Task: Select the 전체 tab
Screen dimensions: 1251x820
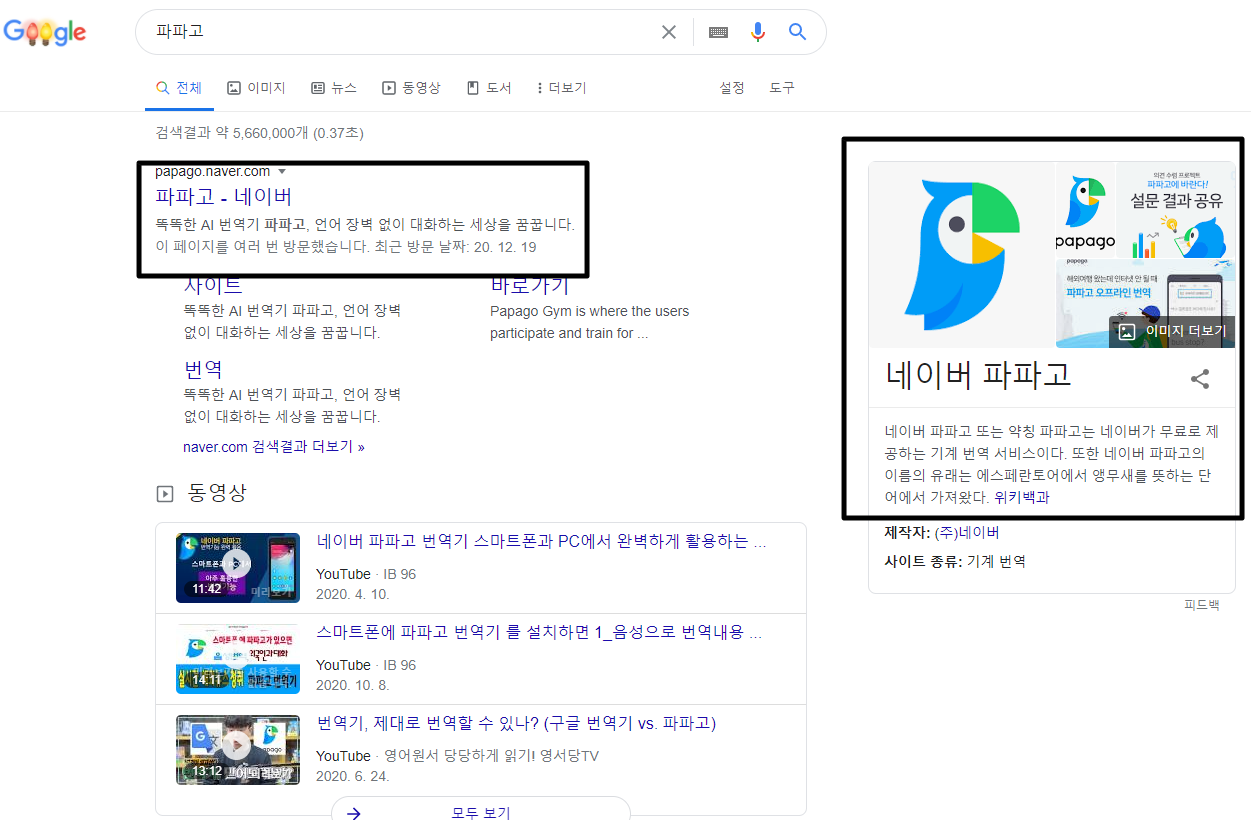Action: point(179,88)
